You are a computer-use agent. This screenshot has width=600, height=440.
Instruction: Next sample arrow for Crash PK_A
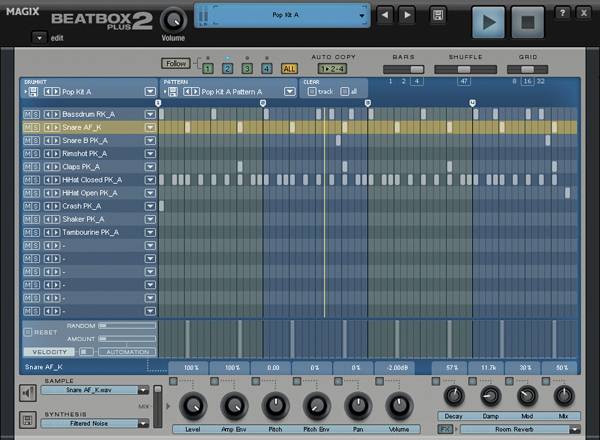(56, 206)
